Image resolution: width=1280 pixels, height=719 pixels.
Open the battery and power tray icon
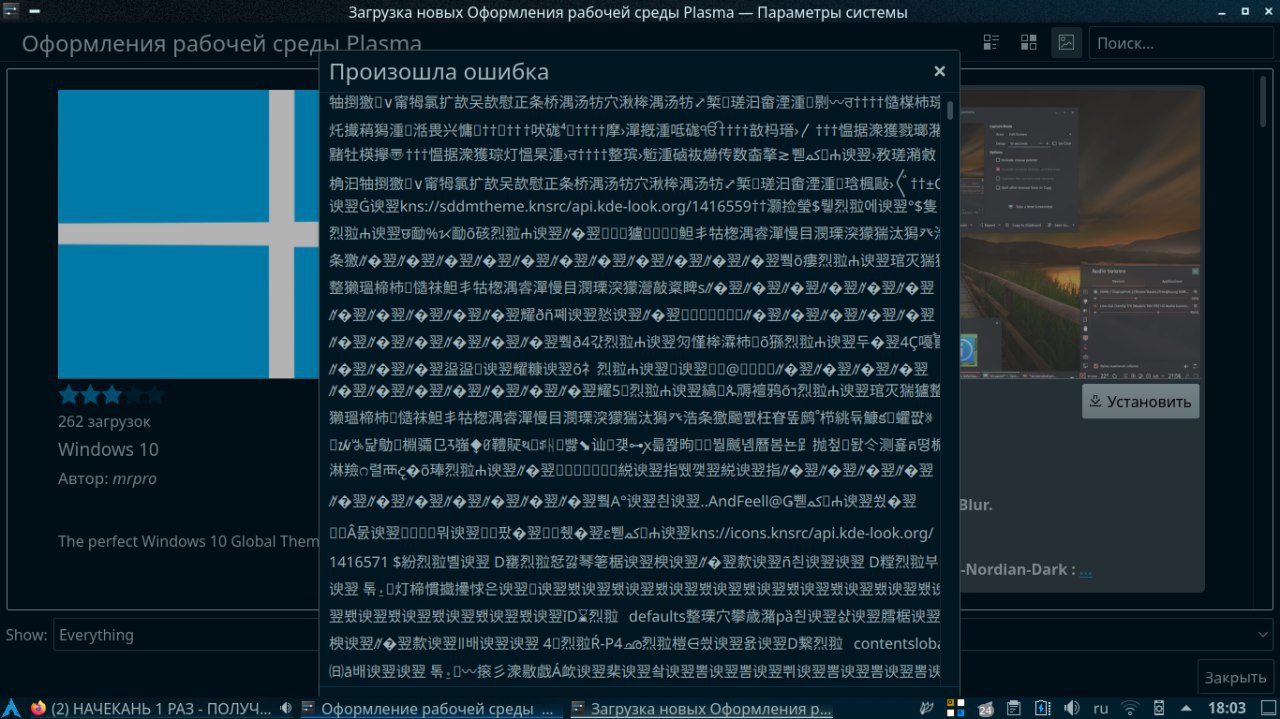tap(1043, 708)
